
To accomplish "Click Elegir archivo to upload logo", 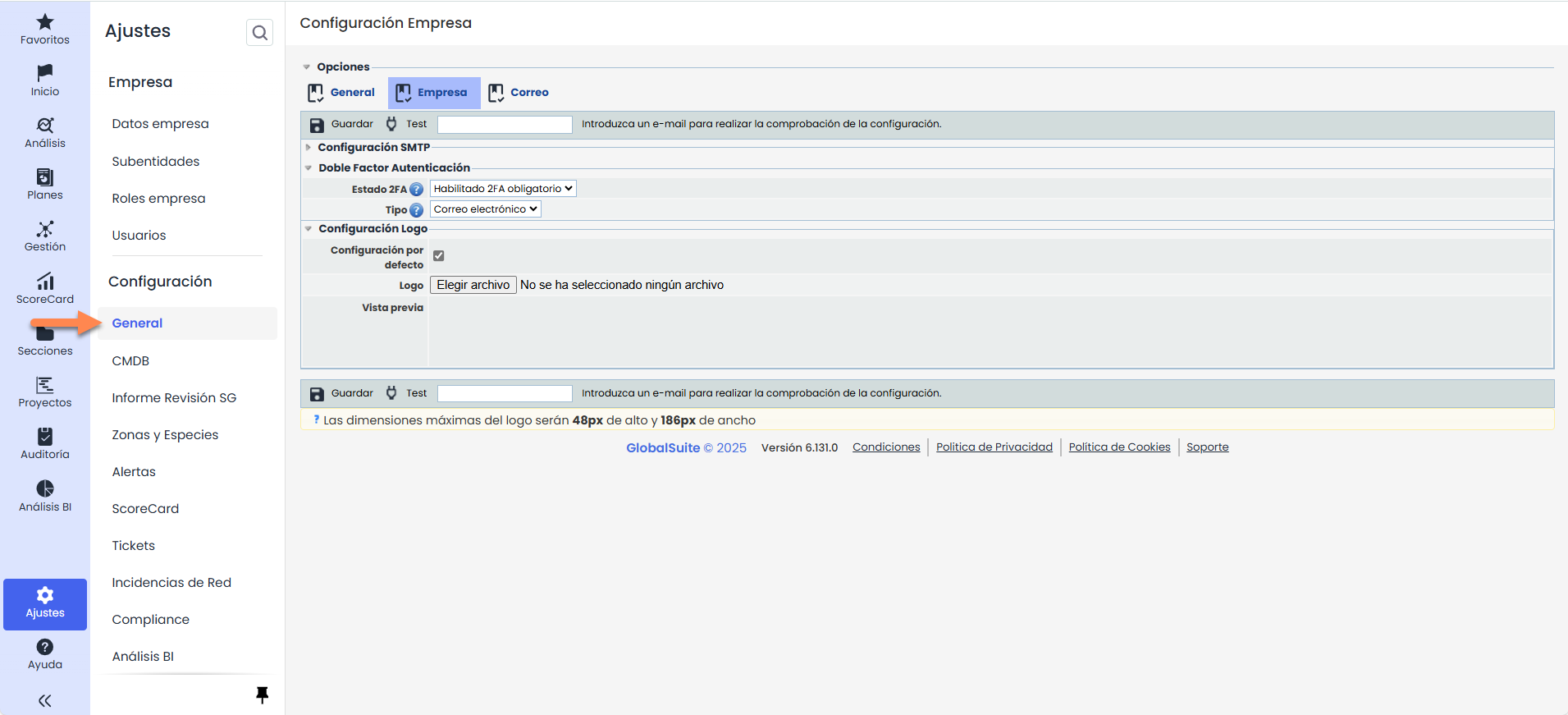I will (x=473, y=285).
